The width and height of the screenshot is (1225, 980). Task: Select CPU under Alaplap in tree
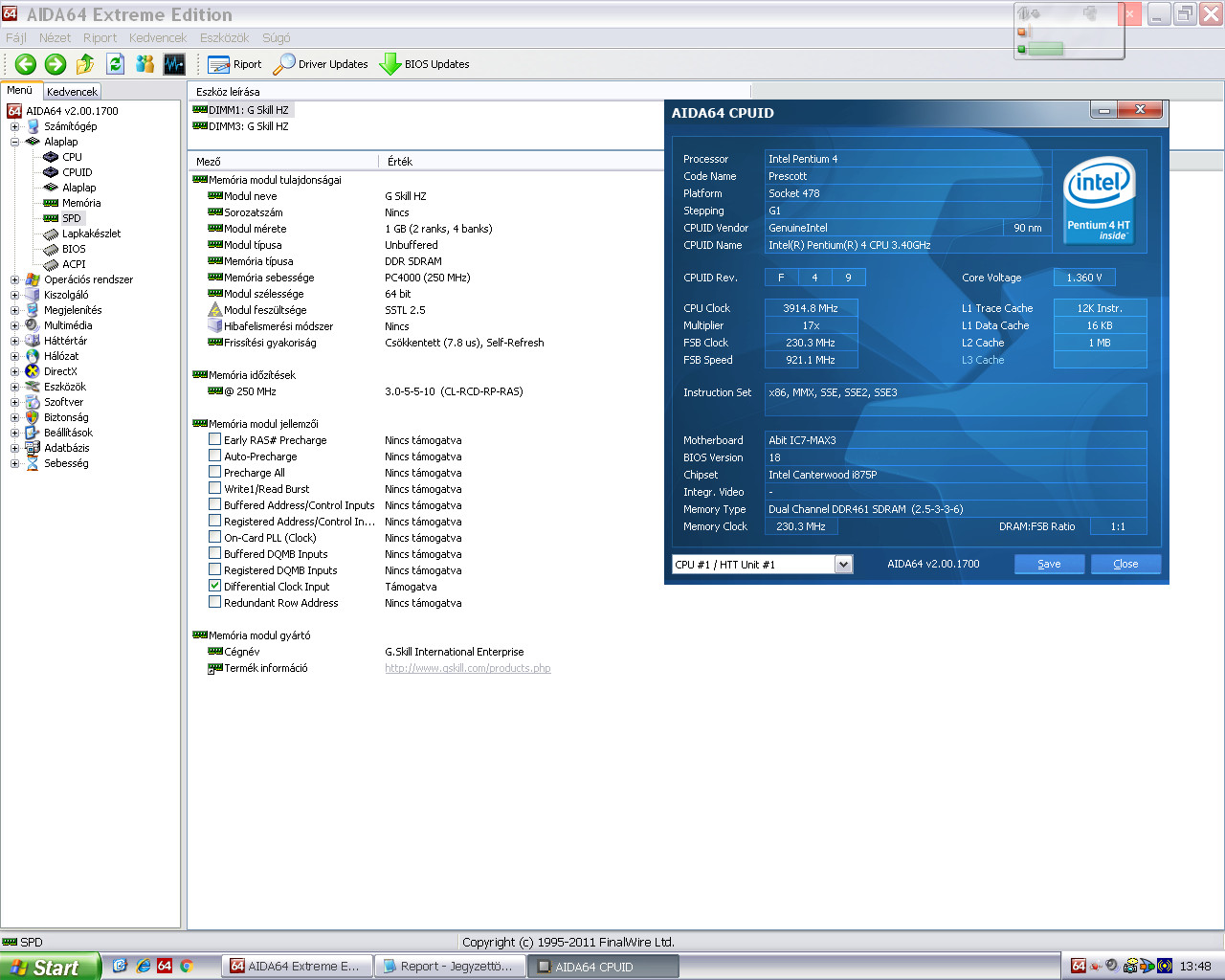[x=72, y=157]
